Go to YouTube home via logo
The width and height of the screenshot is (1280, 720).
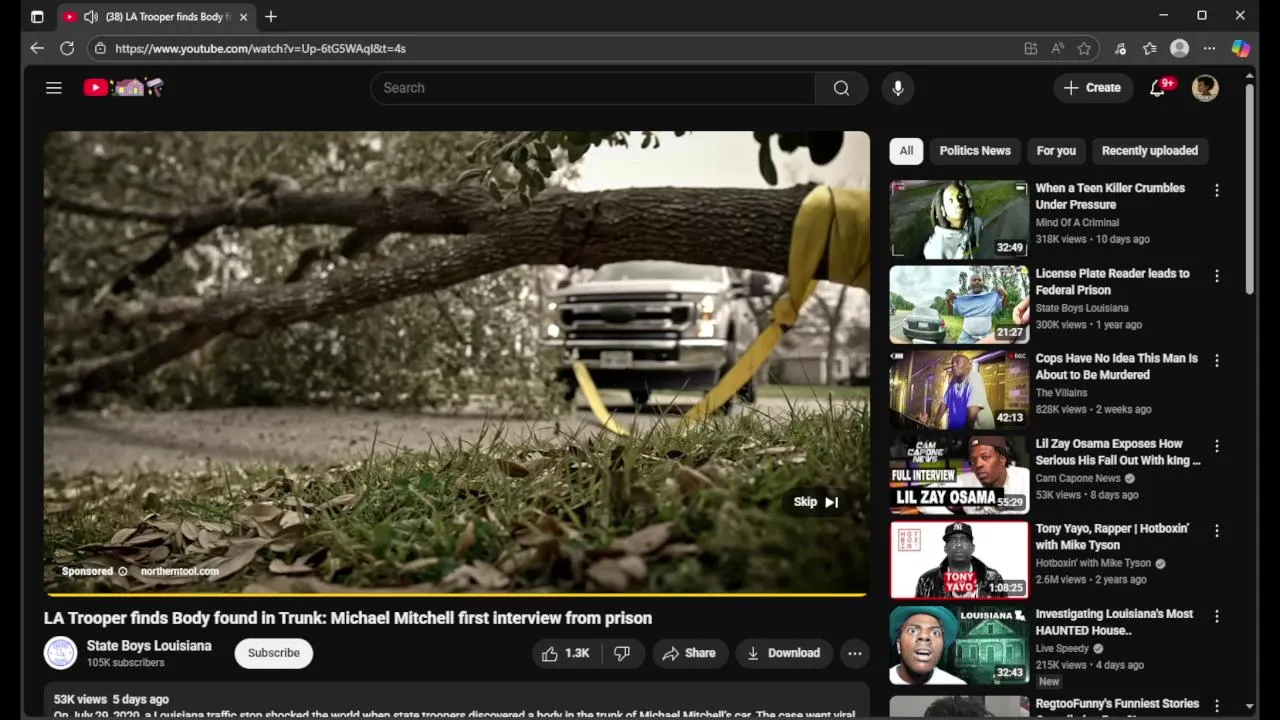(x=123, y=88)
